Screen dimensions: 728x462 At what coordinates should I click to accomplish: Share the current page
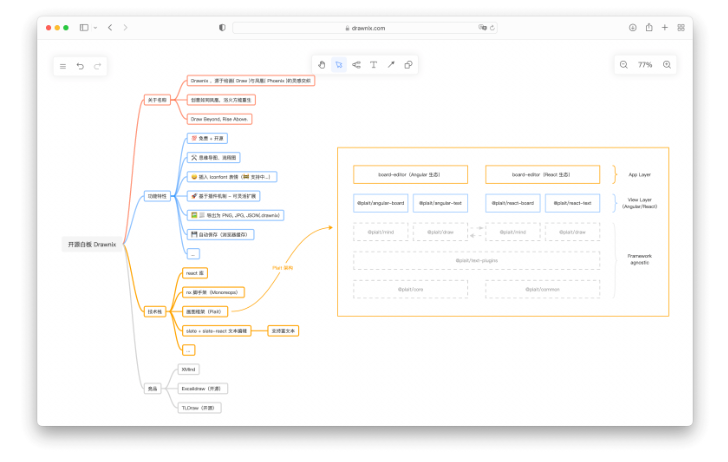[x=649, y=27]
